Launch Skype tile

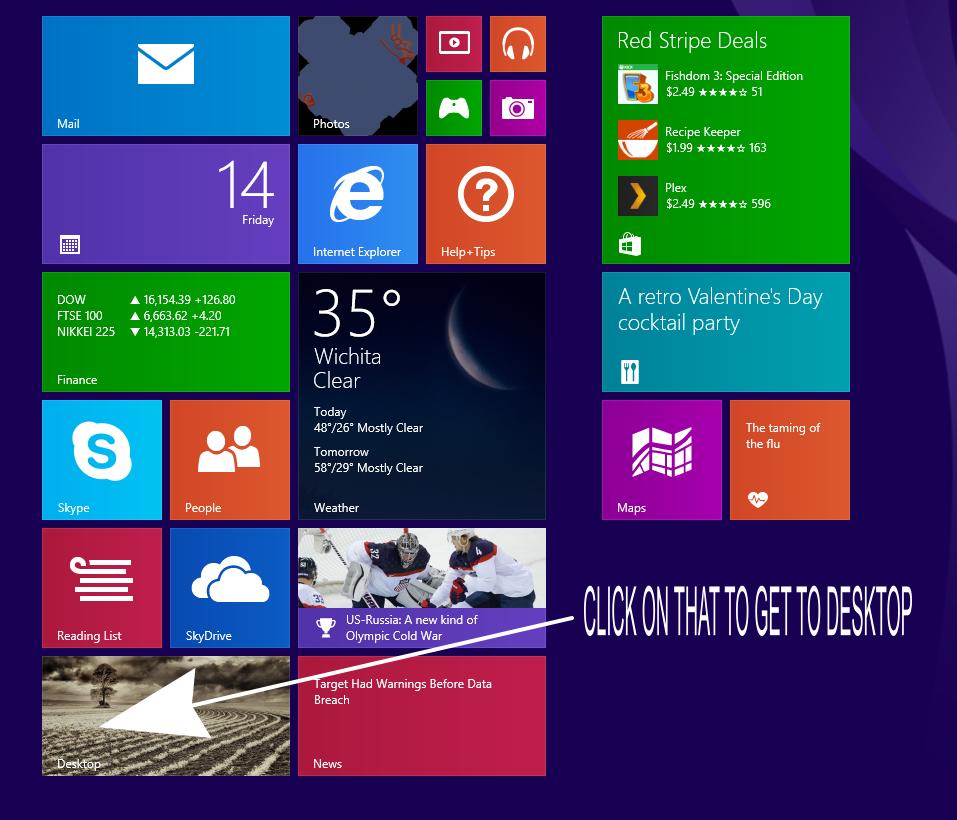102,460
